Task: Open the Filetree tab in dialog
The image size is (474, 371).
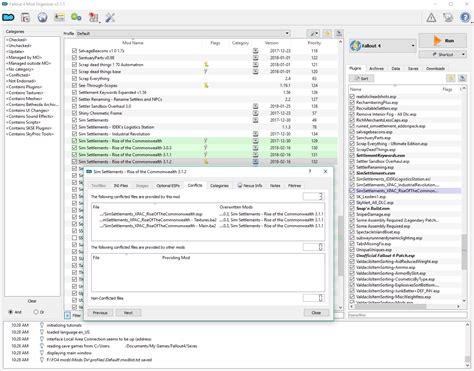Action: pos(294,186)
